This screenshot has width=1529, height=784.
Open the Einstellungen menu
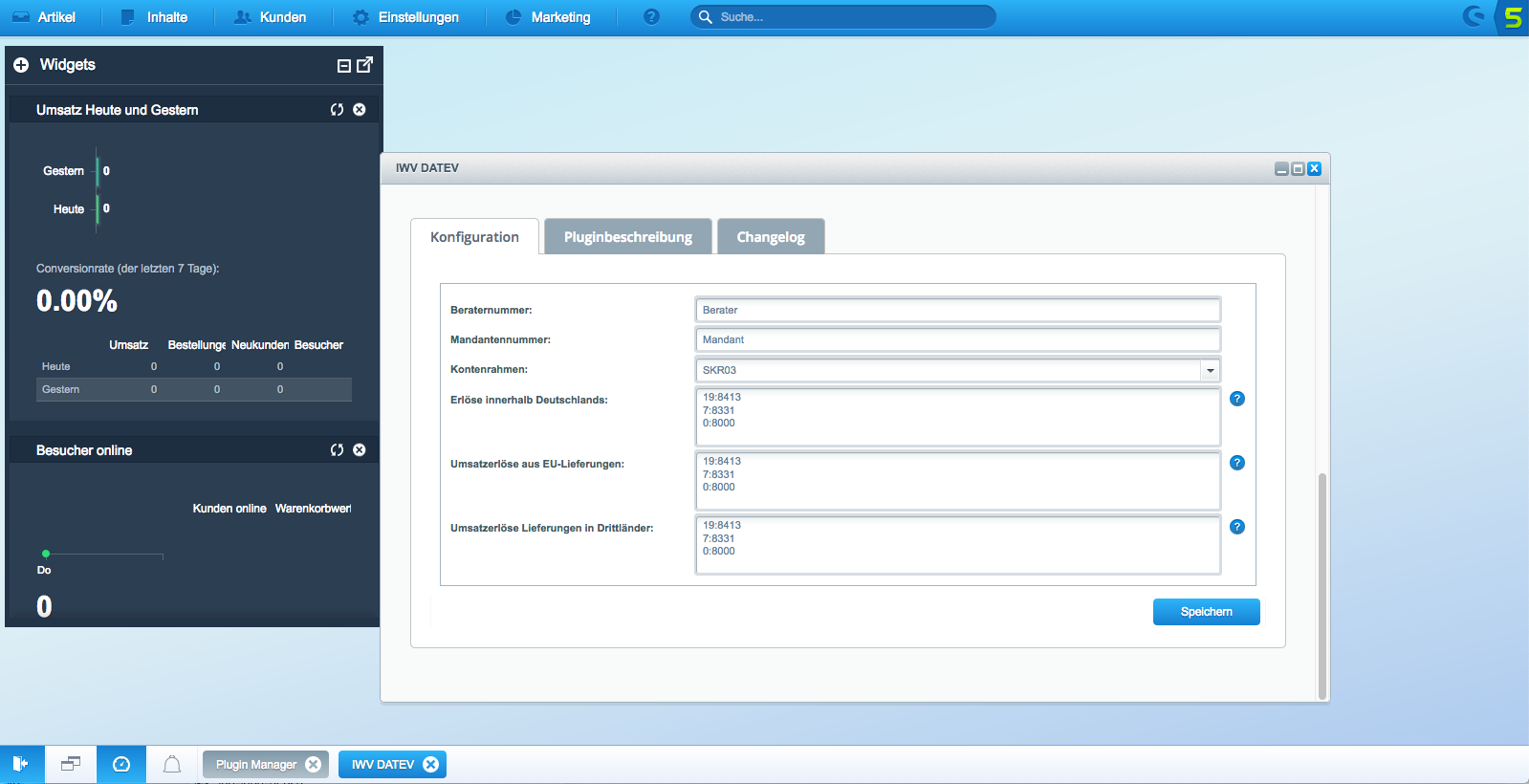click(x=405, y=17)
